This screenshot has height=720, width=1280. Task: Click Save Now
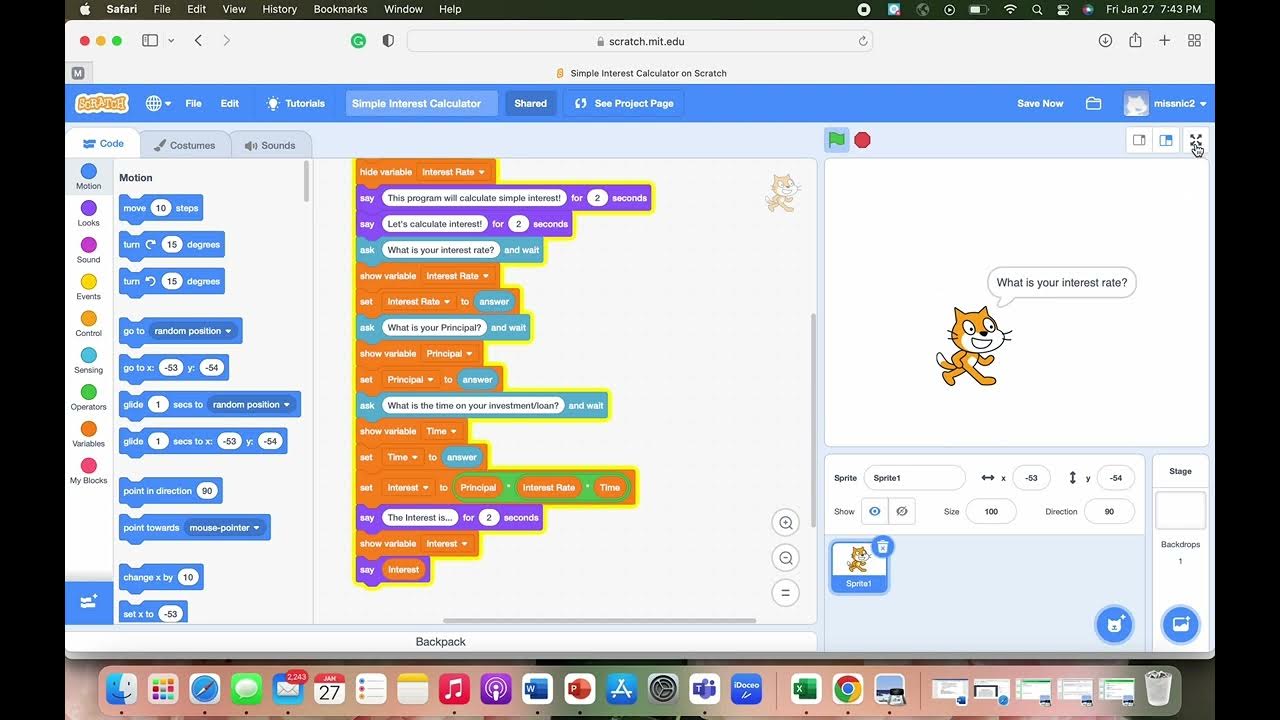pyautogui.click(x=1040, y=103)
